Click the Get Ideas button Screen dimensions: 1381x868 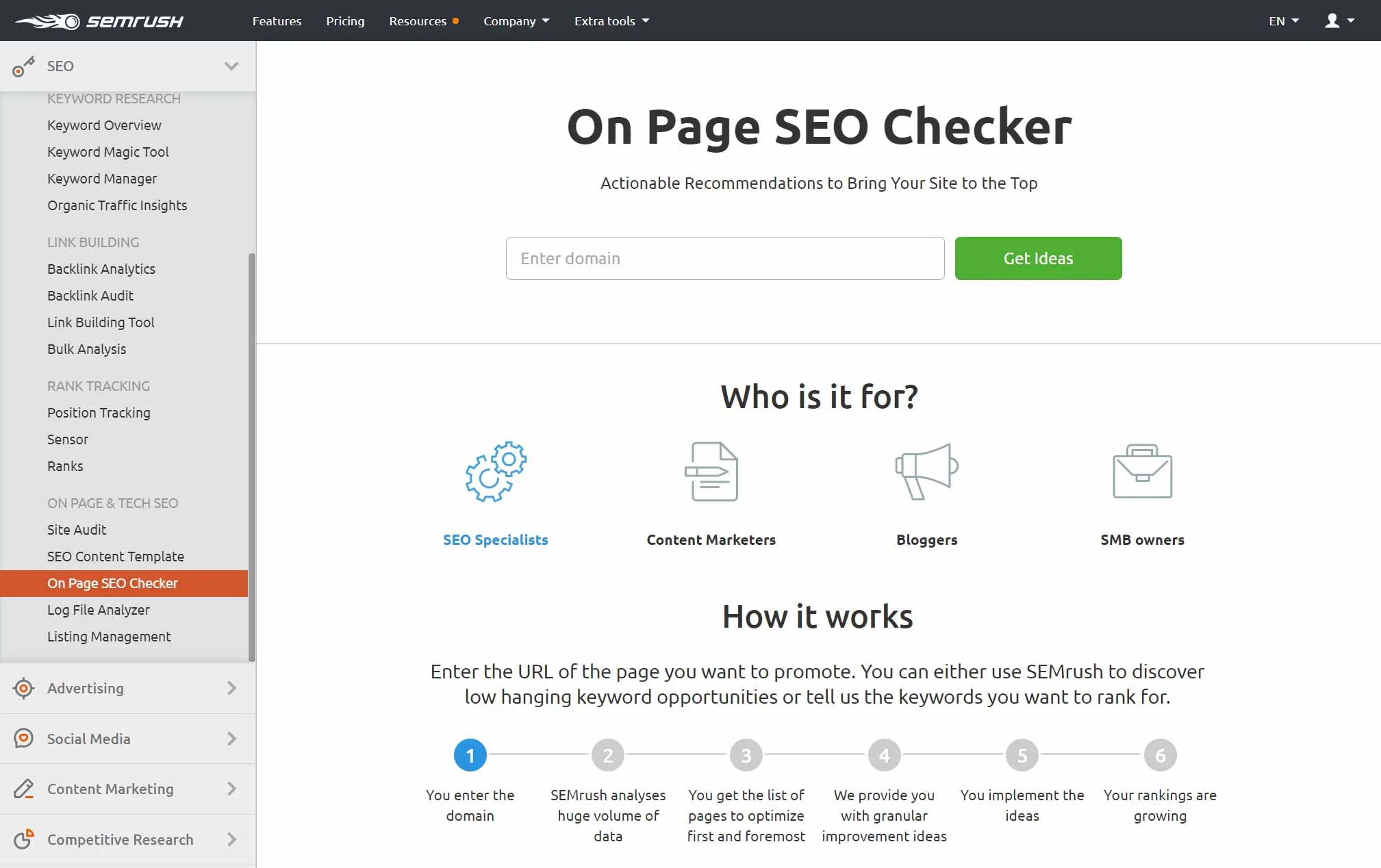point(1038,258)
